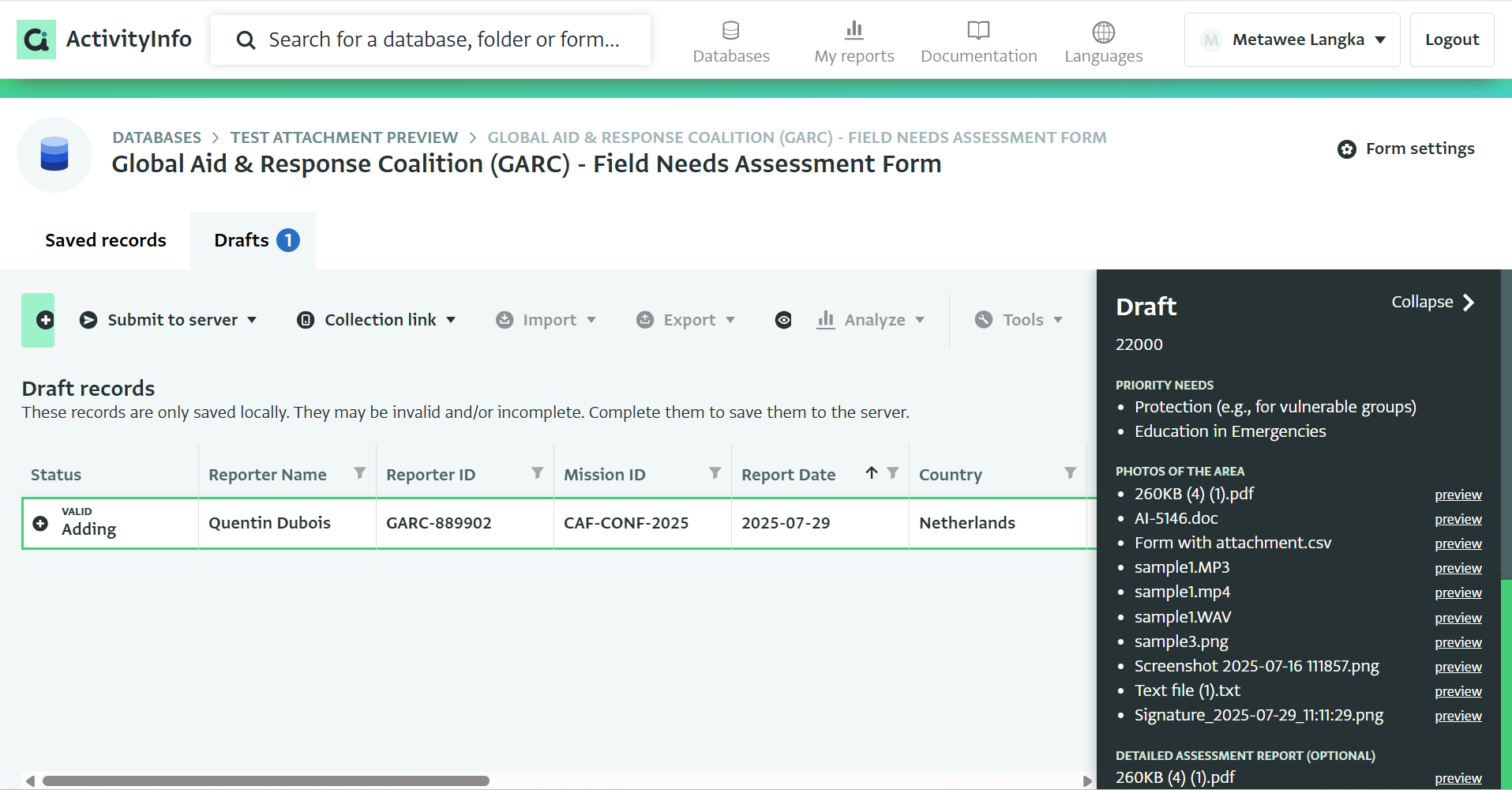Click the Mission ID filter icon
This screenshot has width=1512, height=790.
[x=715, y=473]
